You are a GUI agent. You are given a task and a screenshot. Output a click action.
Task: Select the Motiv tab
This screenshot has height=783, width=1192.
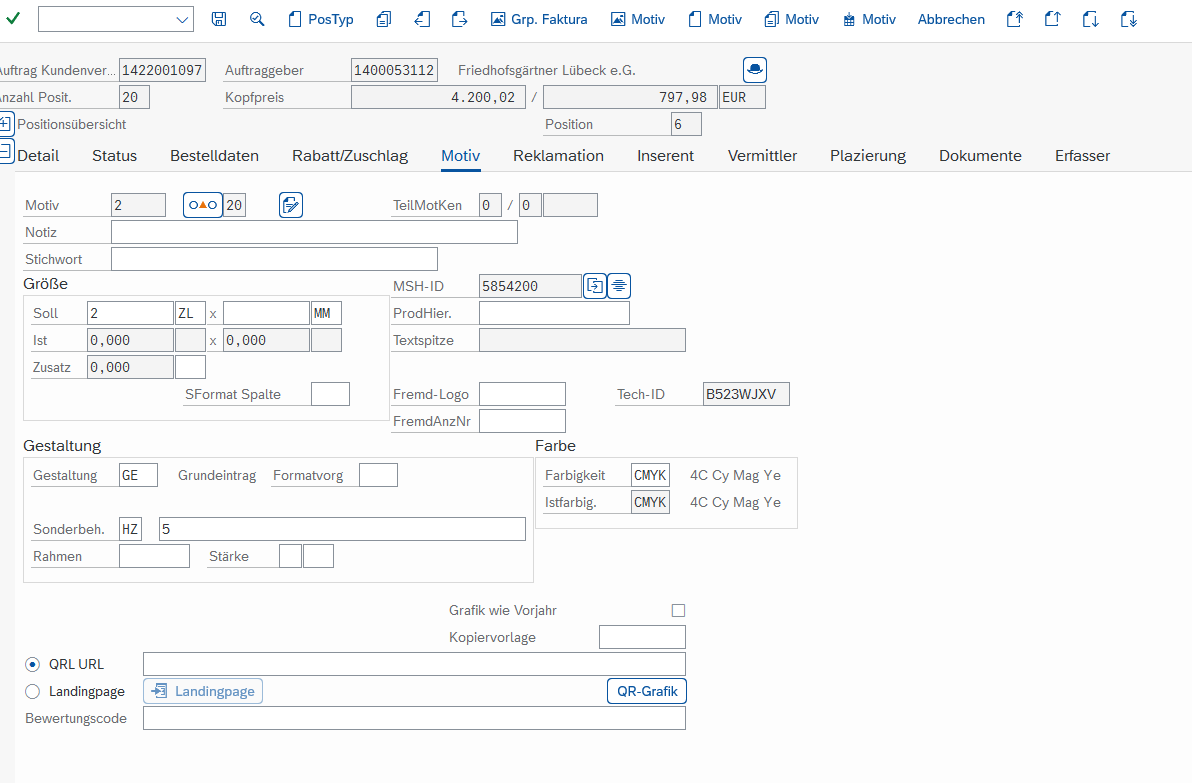pyautogui.click(x=461, y=156)
